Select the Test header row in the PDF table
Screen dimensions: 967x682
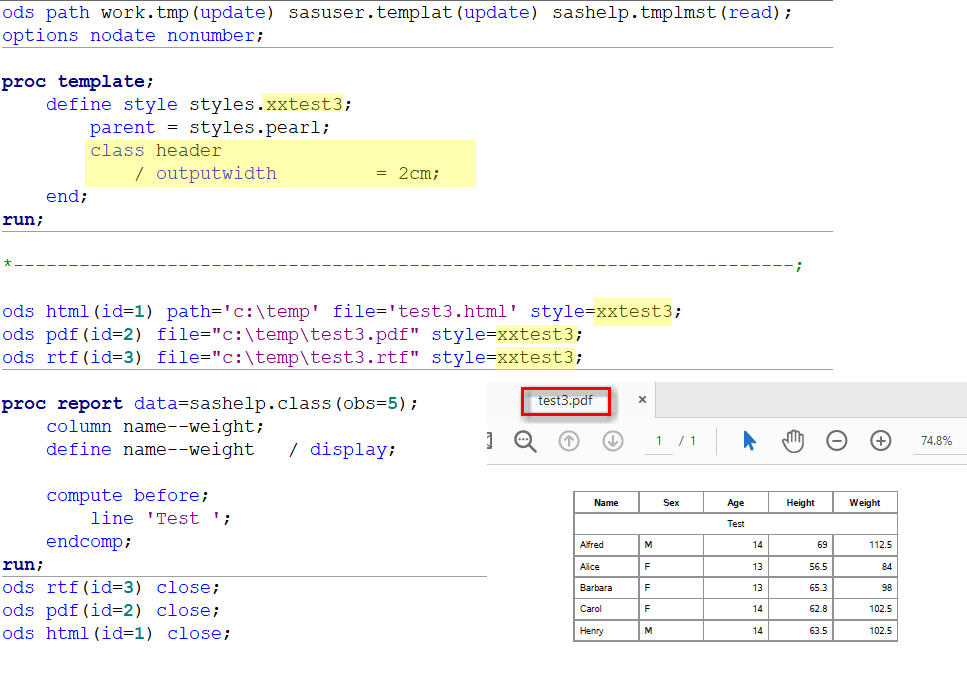pyautogui.click(x=736, y=523)
